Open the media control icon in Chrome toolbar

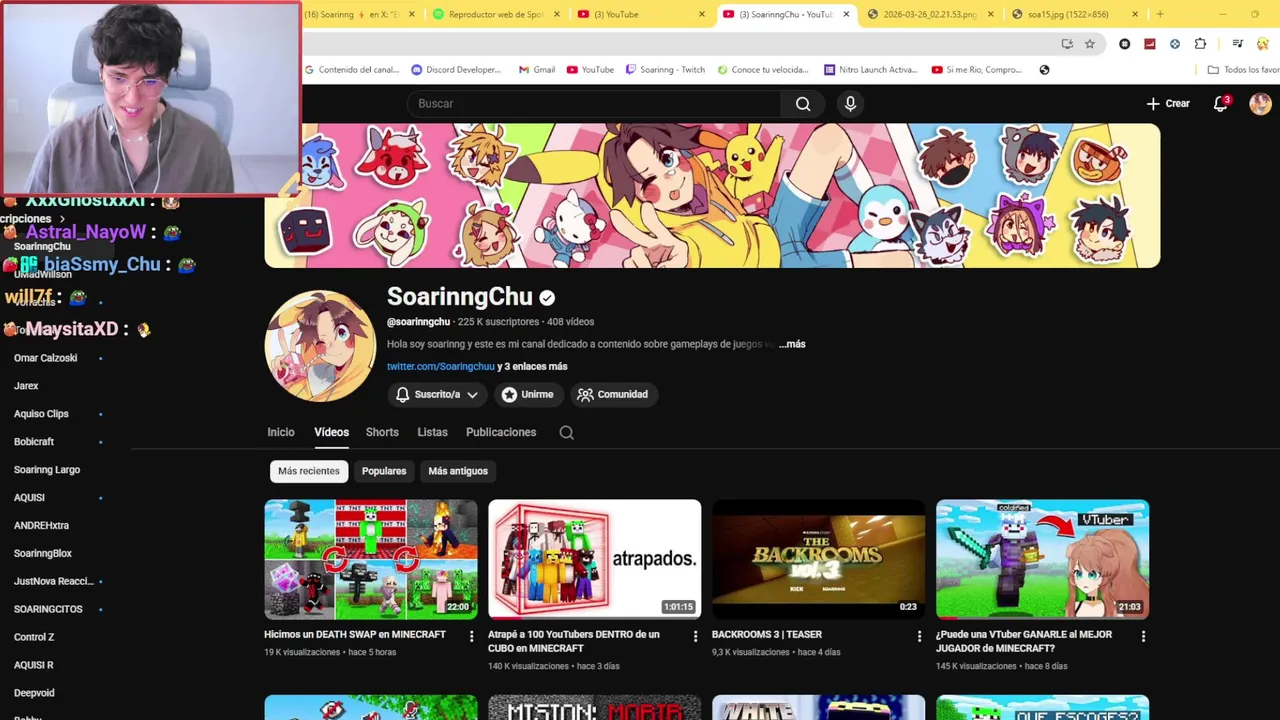click(x=1237, y=44)
